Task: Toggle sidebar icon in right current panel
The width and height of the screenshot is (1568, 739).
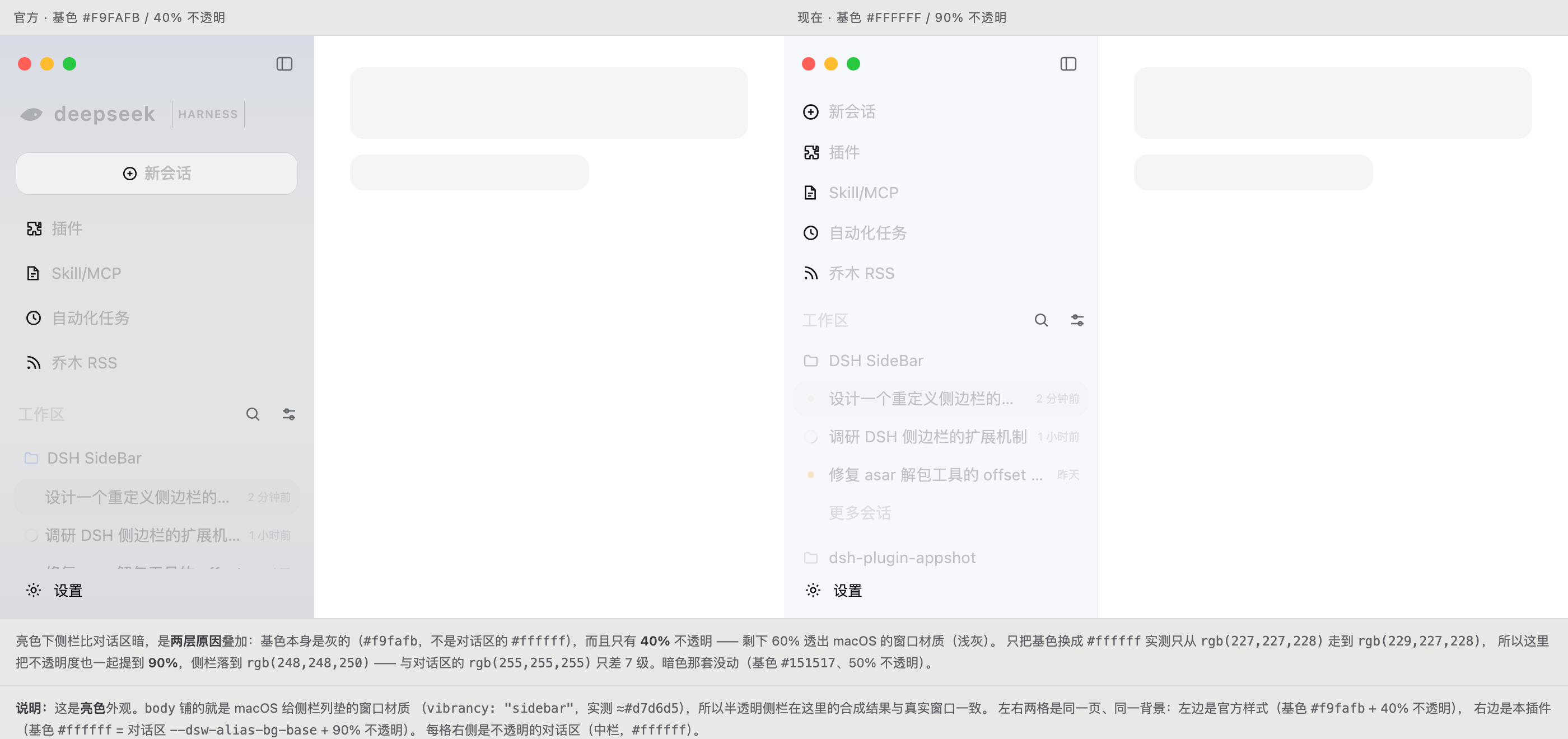Action: click(1068, 64)
